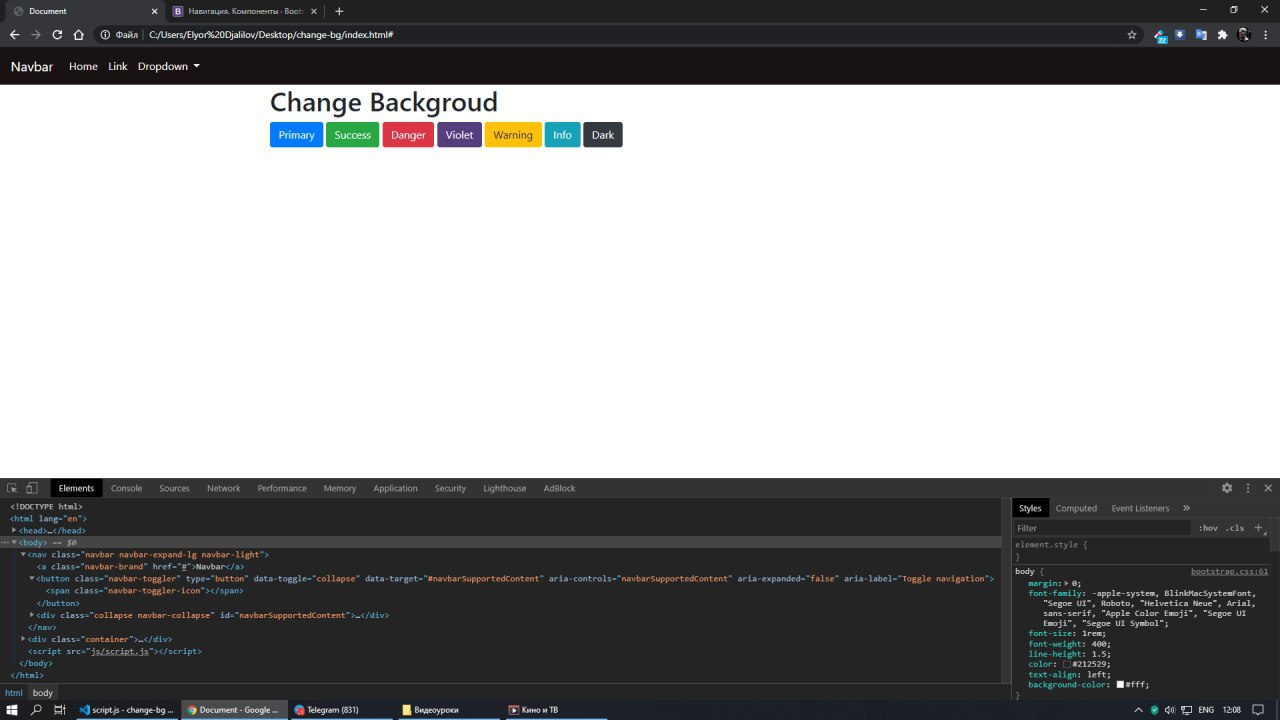Click the Violet button
The width and height of the screenshot is (1280, 720).
coord(459,135)
